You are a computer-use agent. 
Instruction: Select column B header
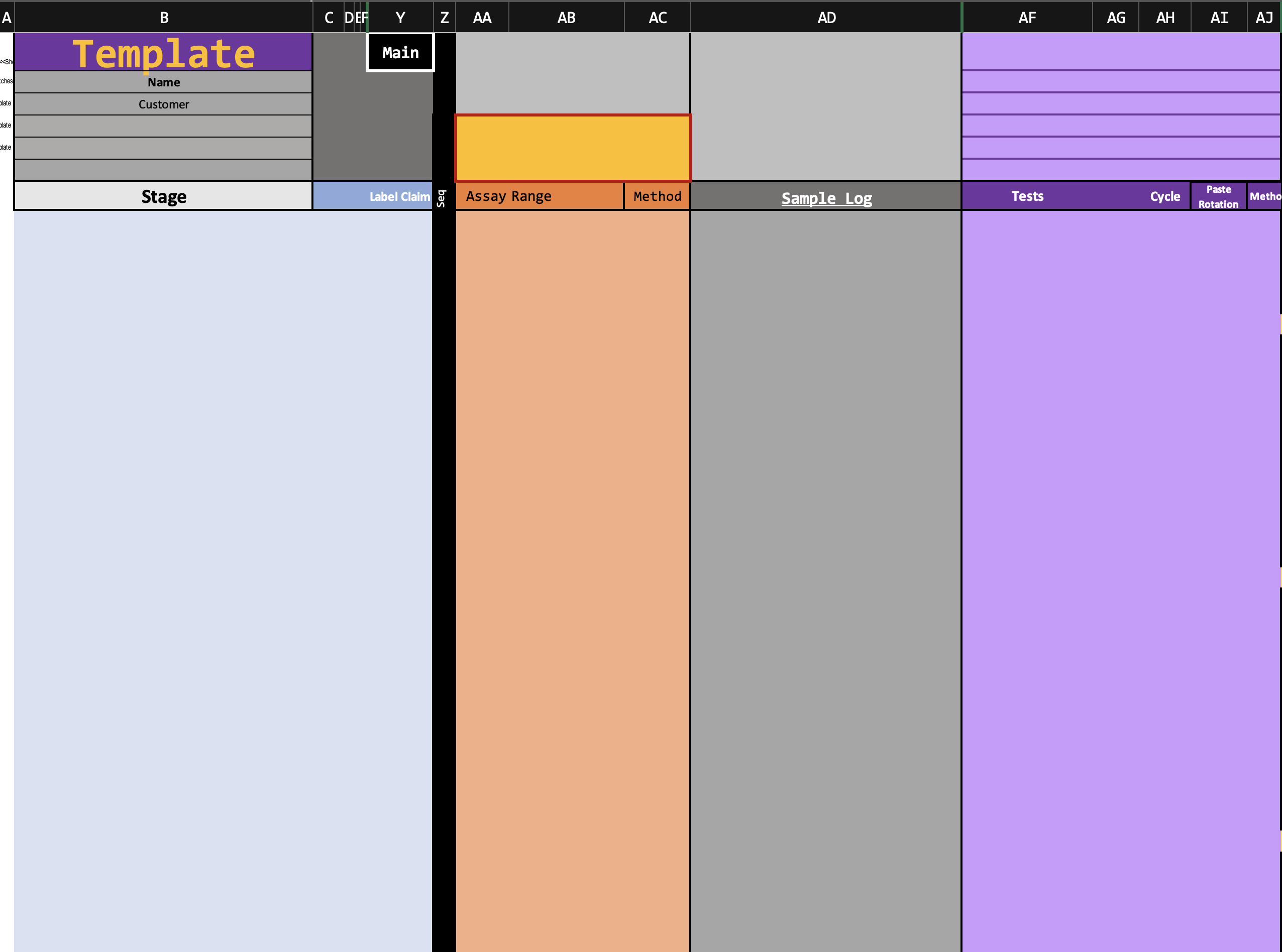coord(164,17)
